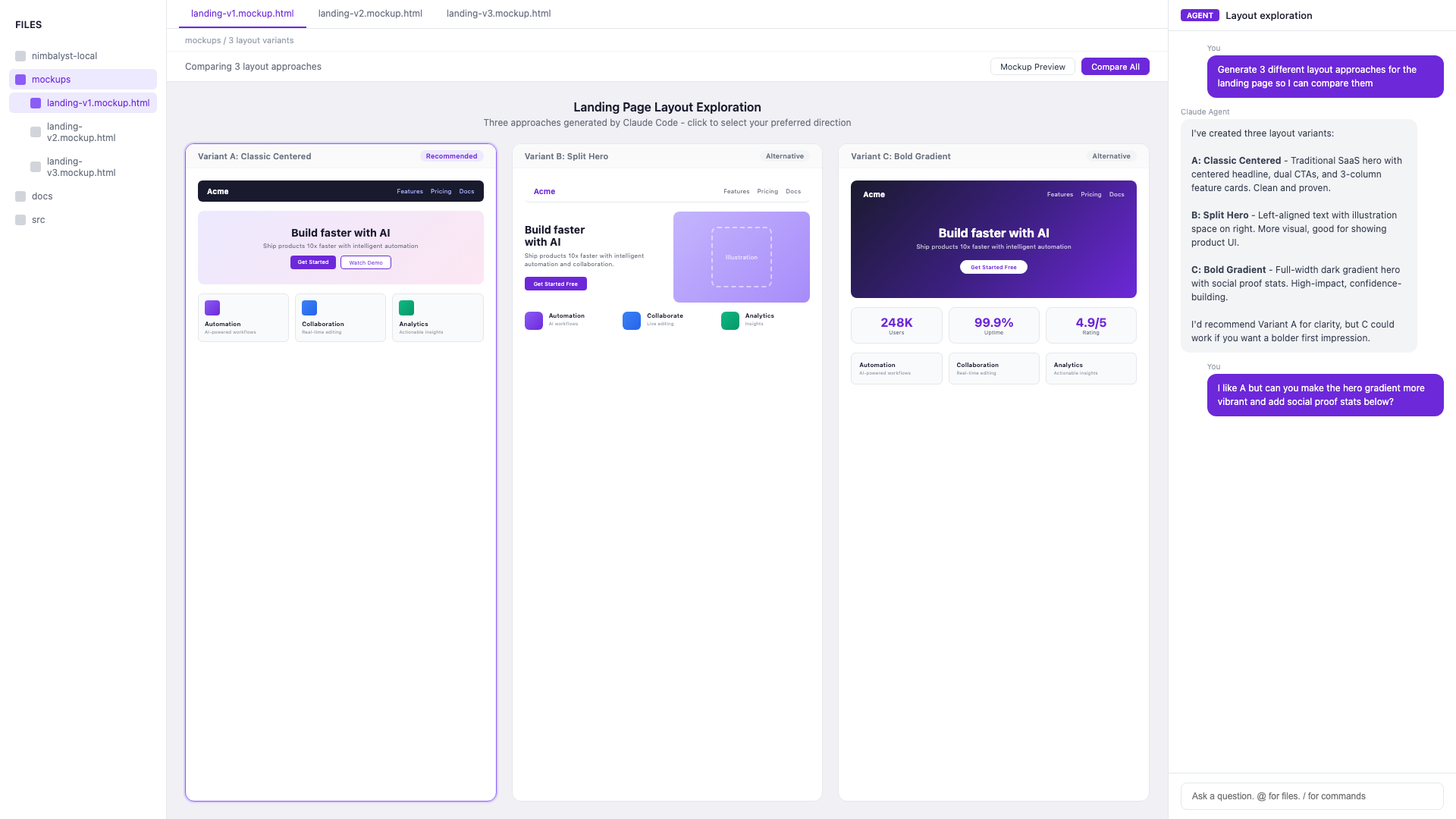Switch to the landing-v3.mockup.html tab
Screen dimensions: 1456x819
[497, 13]
